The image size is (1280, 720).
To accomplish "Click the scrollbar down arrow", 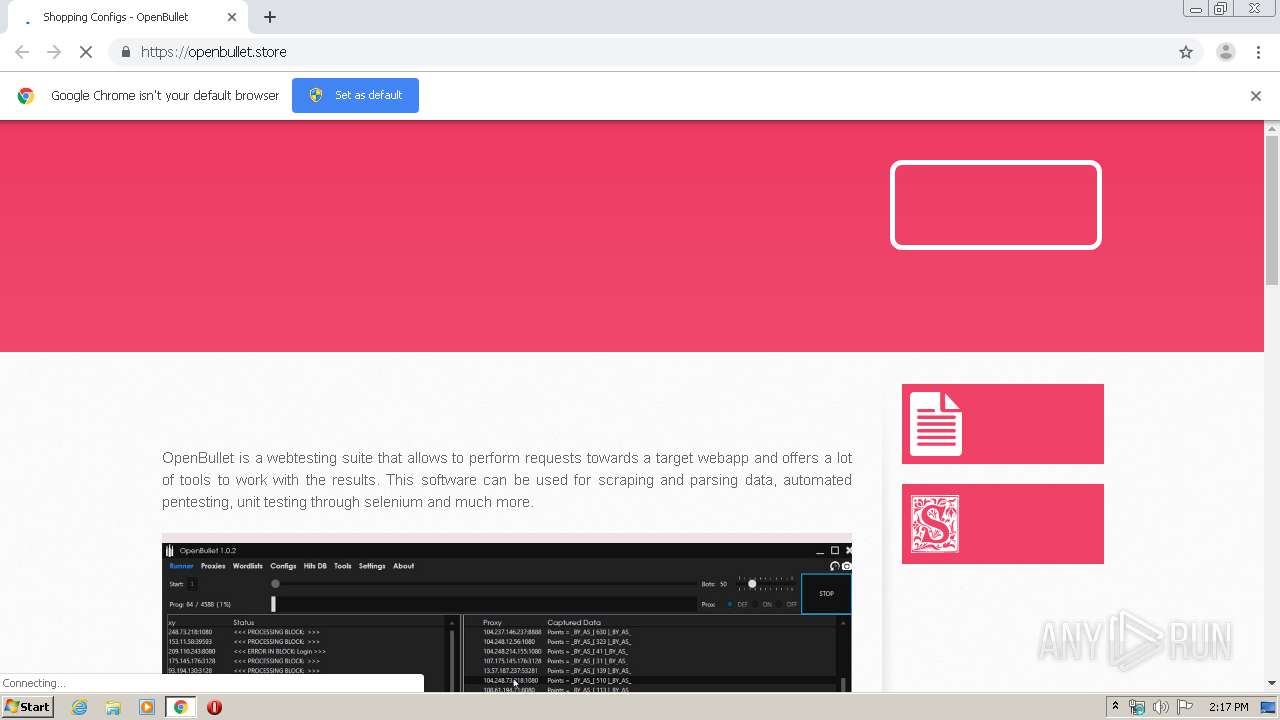I will pos(1272,683).
